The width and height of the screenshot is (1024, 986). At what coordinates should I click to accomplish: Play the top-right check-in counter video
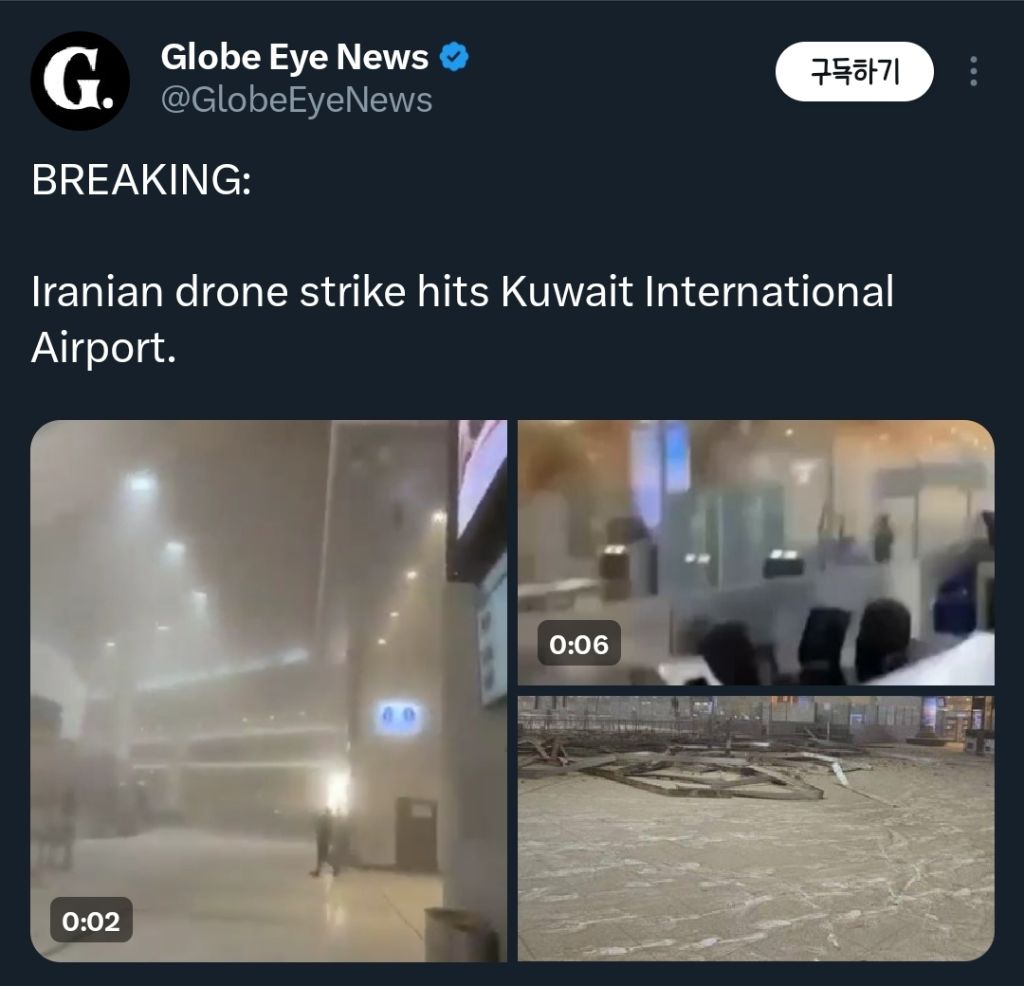(x=756, y=552)
